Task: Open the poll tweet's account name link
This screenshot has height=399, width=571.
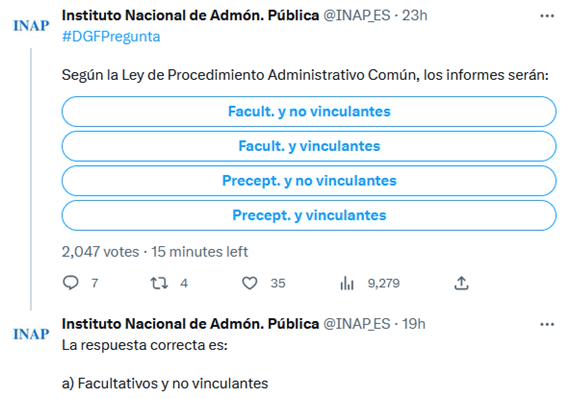Action: (x=190, y=16)
